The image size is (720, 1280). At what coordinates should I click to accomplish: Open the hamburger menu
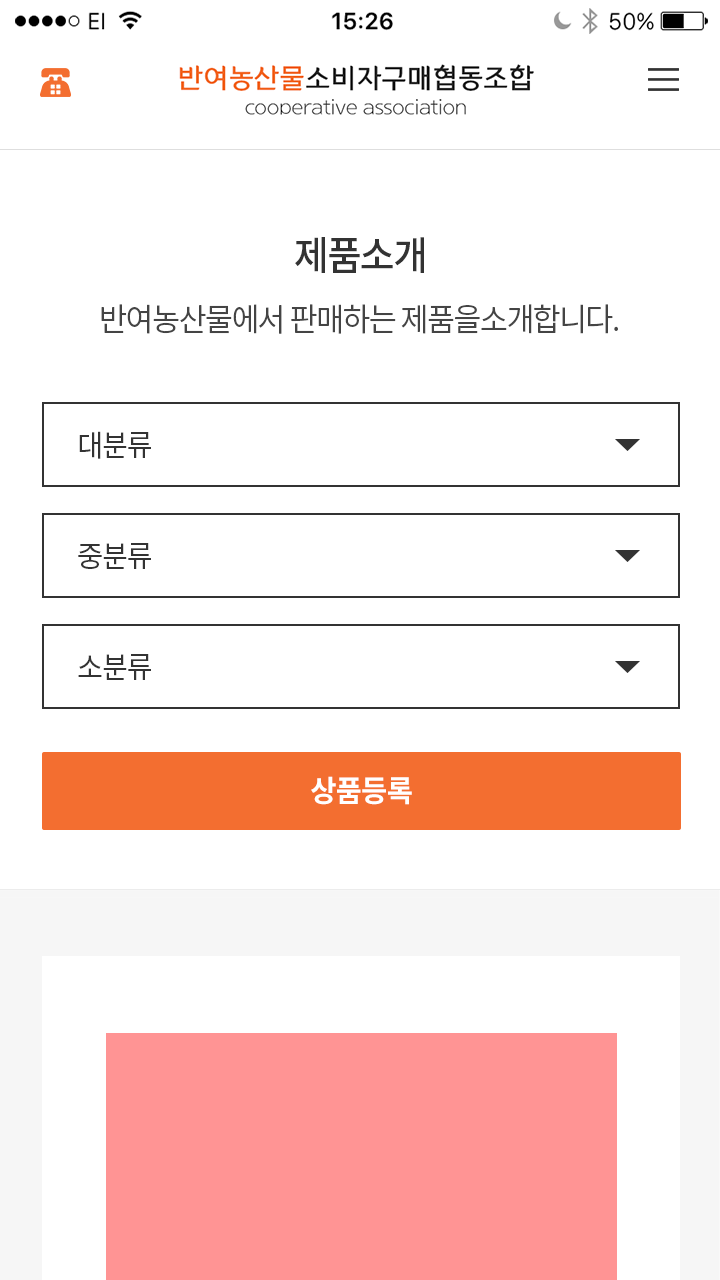pyautogui.click(x=663, y=80)
